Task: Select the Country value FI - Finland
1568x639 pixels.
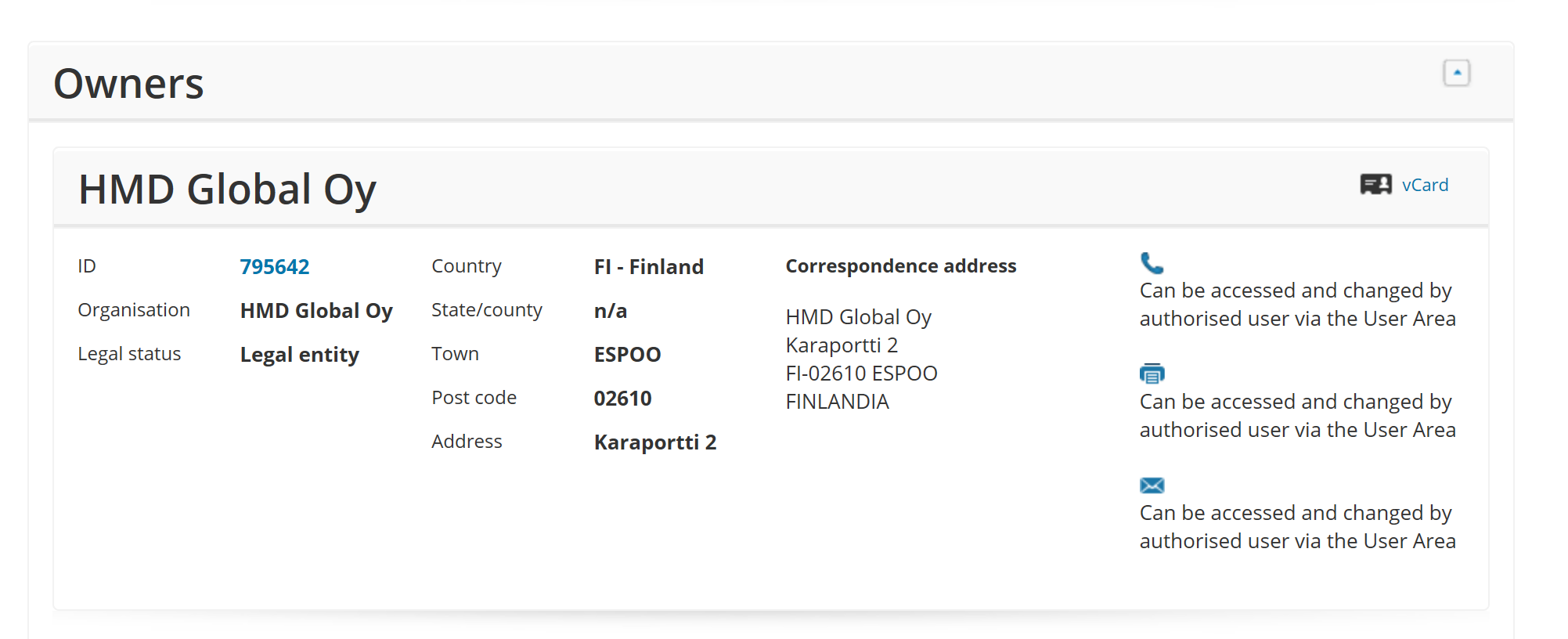Action: 648,266
